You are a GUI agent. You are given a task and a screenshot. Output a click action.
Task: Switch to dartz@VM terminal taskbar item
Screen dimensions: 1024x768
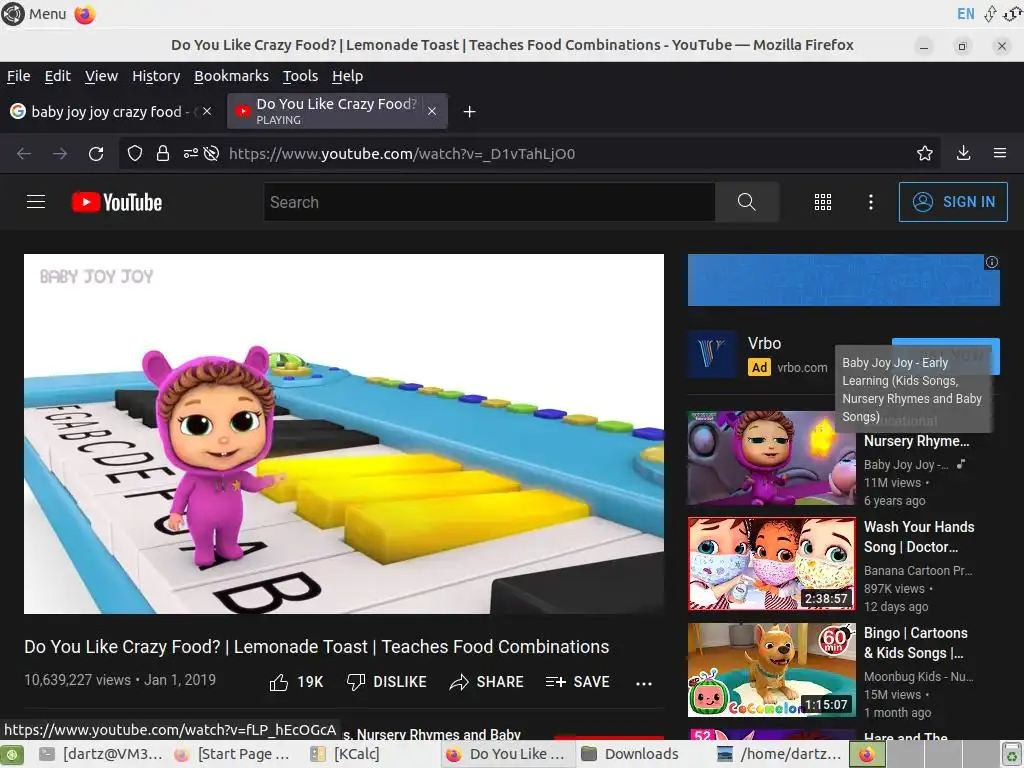coord(101,754)
